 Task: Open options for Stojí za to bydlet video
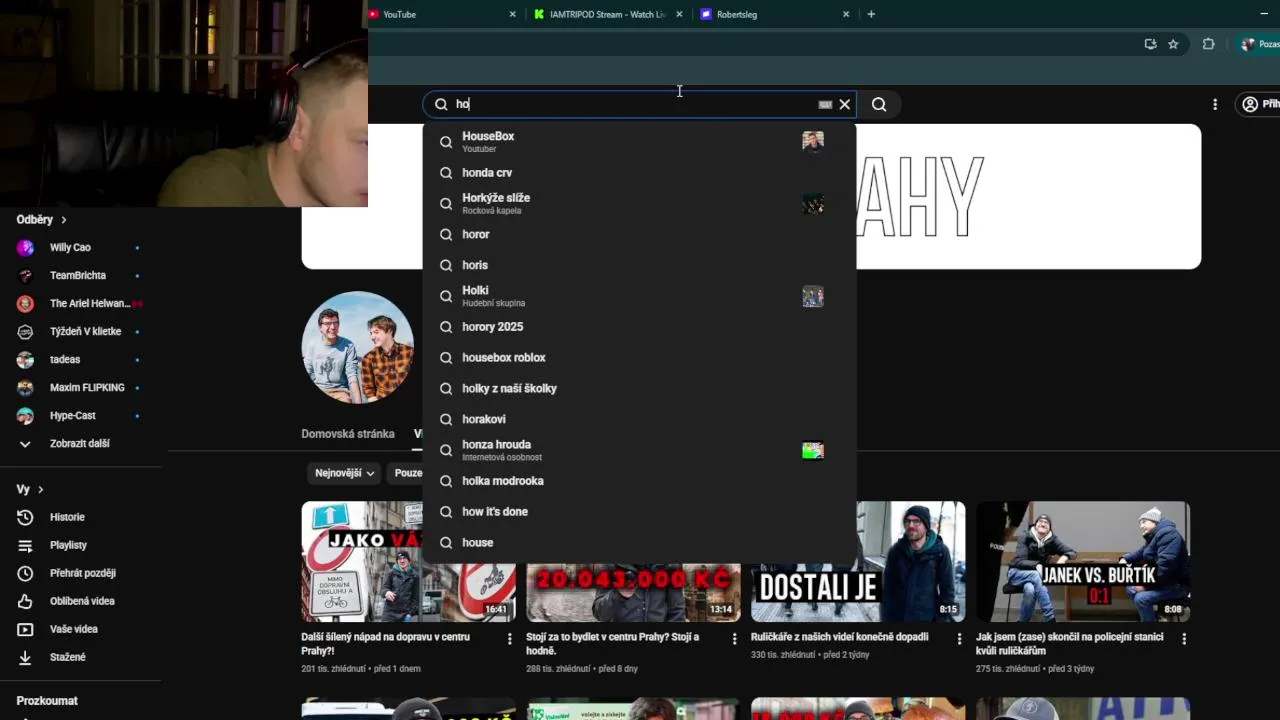click(734, 638)
